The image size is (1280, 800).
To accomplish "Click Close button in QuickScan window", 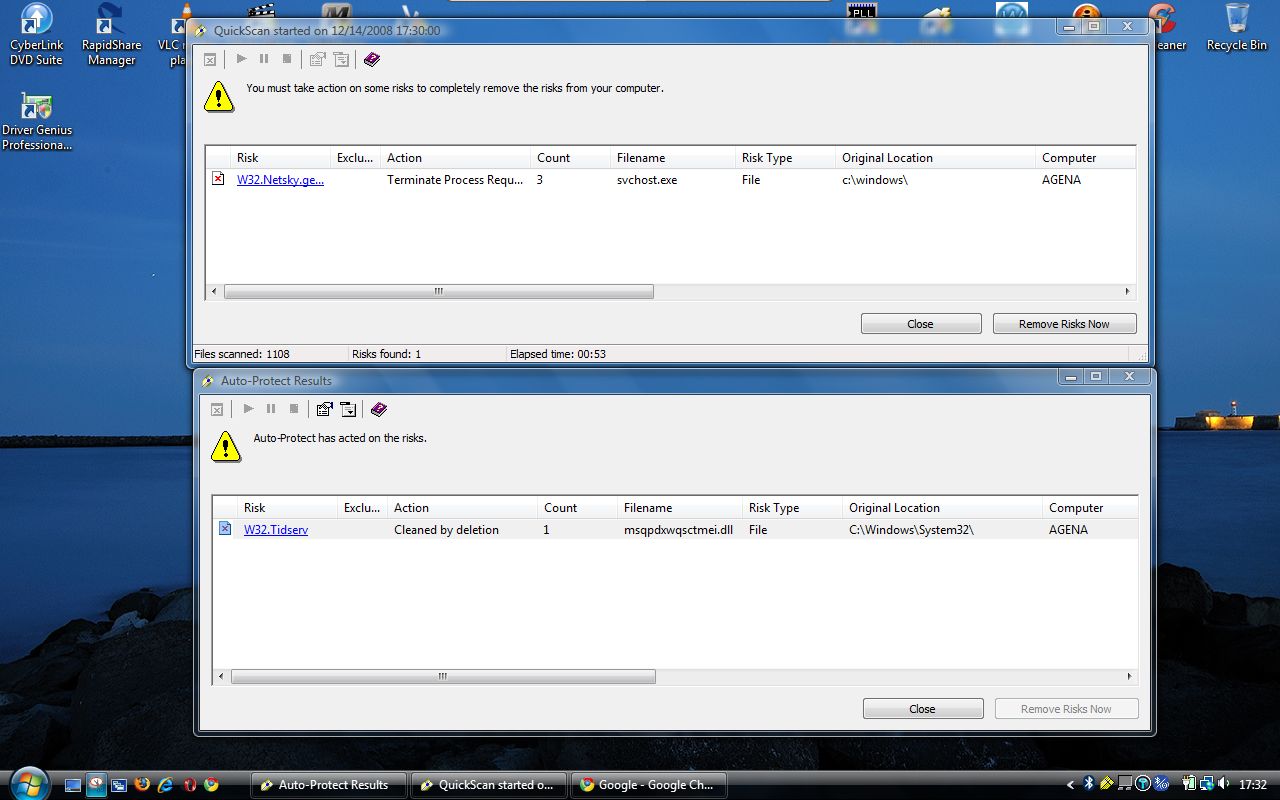I will pyautogui.click(x=920, y=324).
